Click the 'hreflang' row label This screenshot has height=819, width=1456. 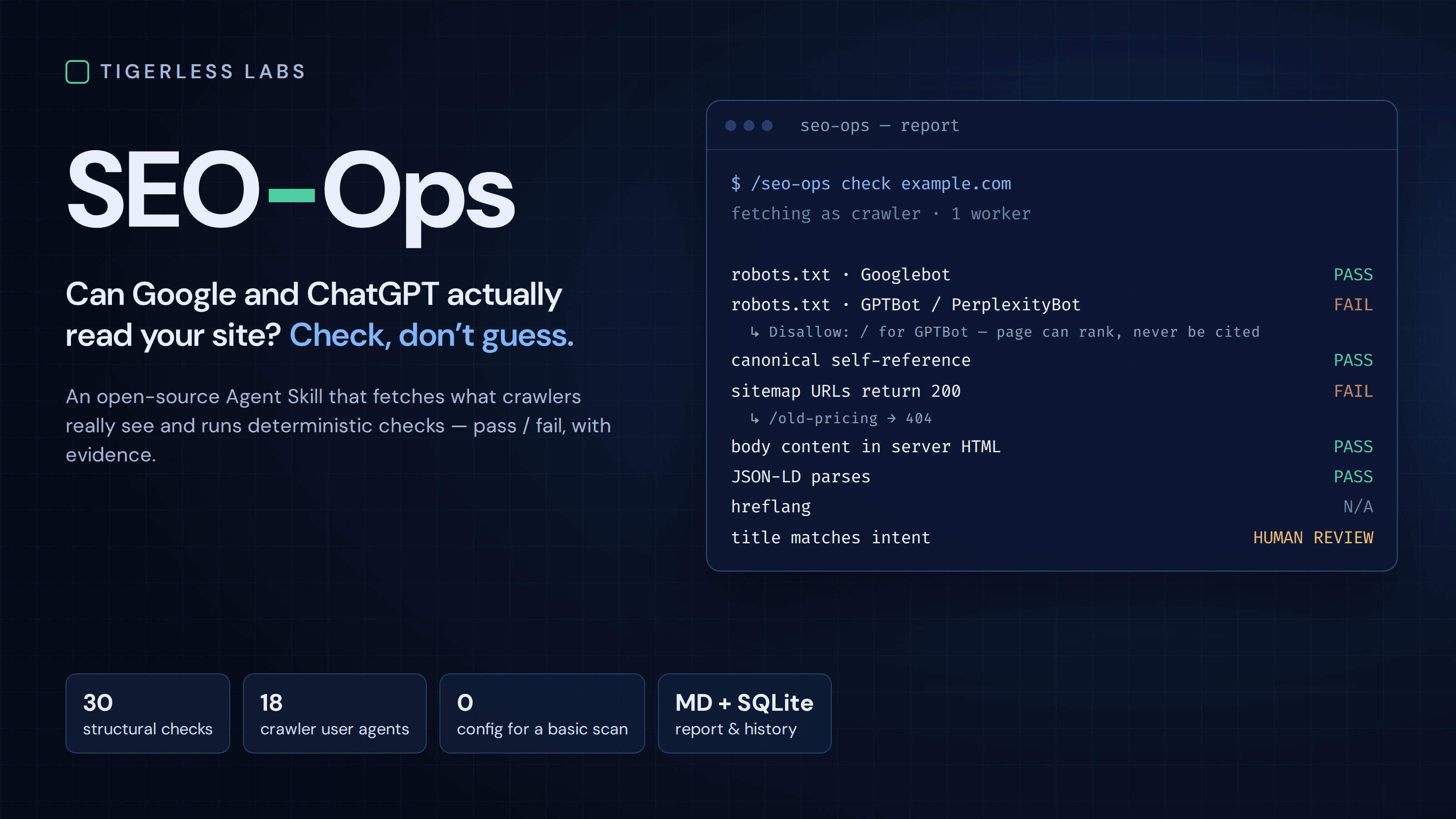[771, 507]
